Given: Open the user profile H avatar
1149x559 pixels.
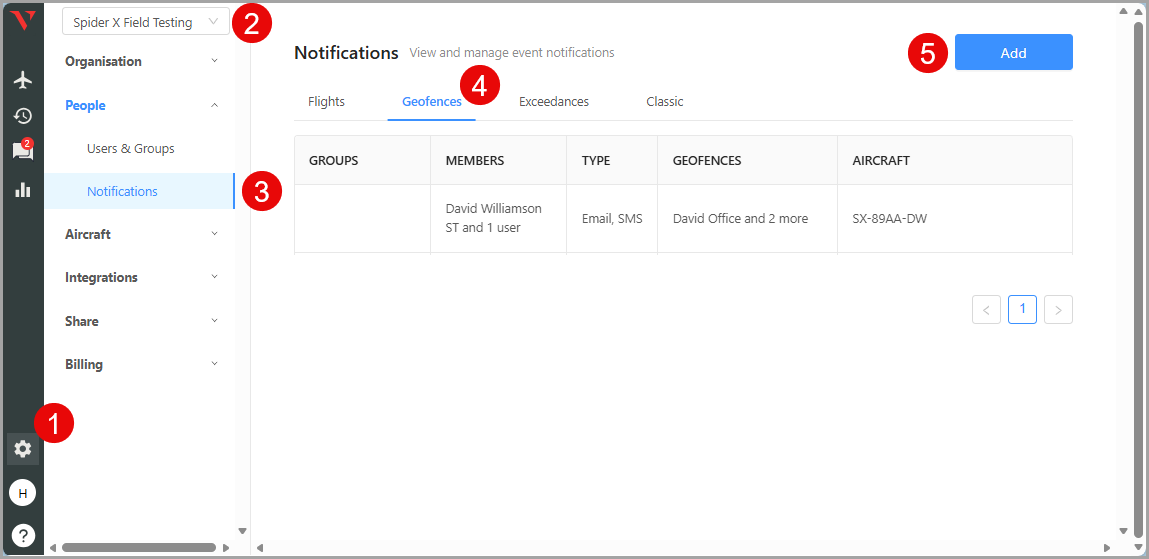Looking at the screenshot, I should [22, 493].
